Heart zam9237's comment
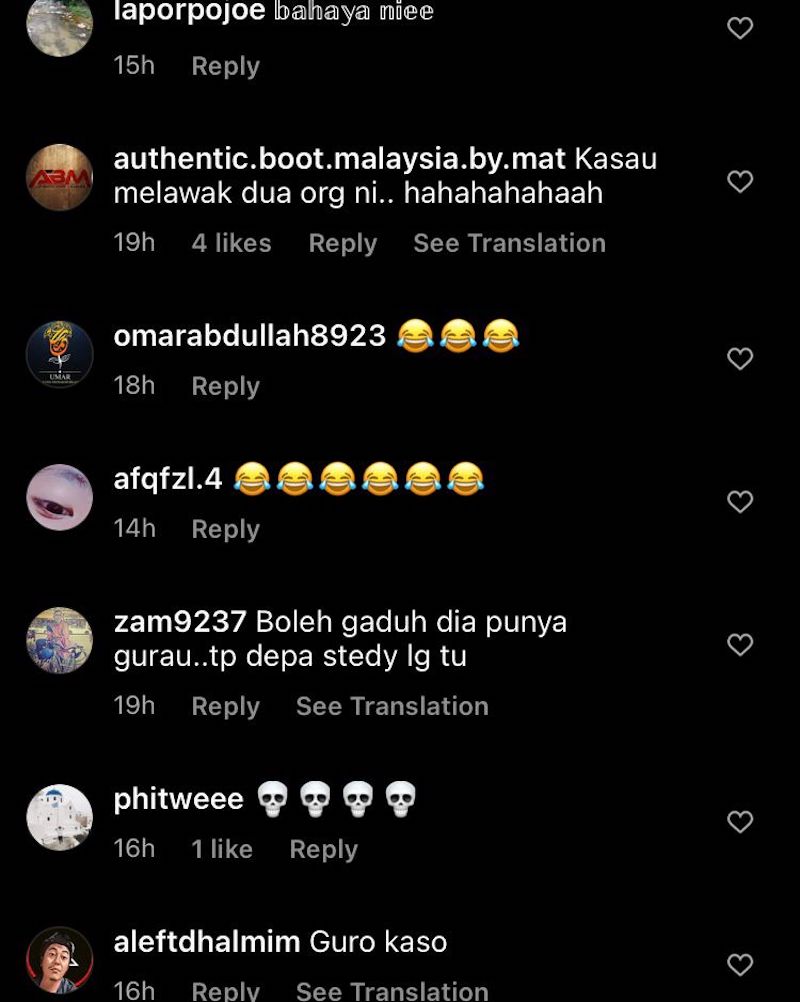Screen dimensions: 800x1002 pos(740,645)
